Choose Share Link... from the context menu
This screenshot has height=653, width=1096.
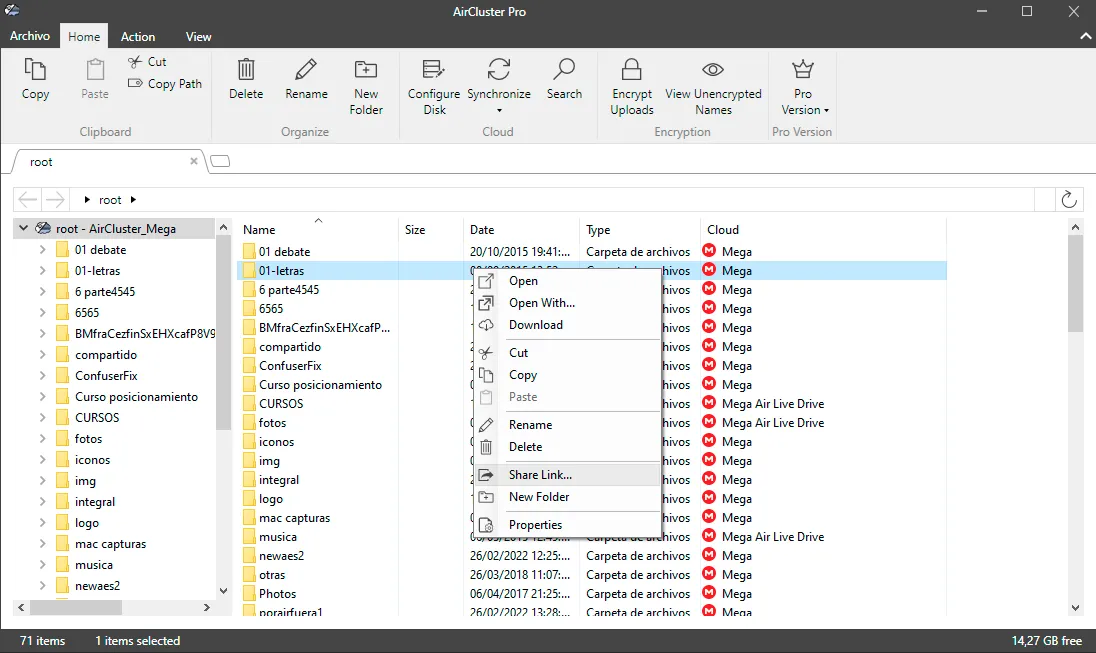[x=567, y=475]
